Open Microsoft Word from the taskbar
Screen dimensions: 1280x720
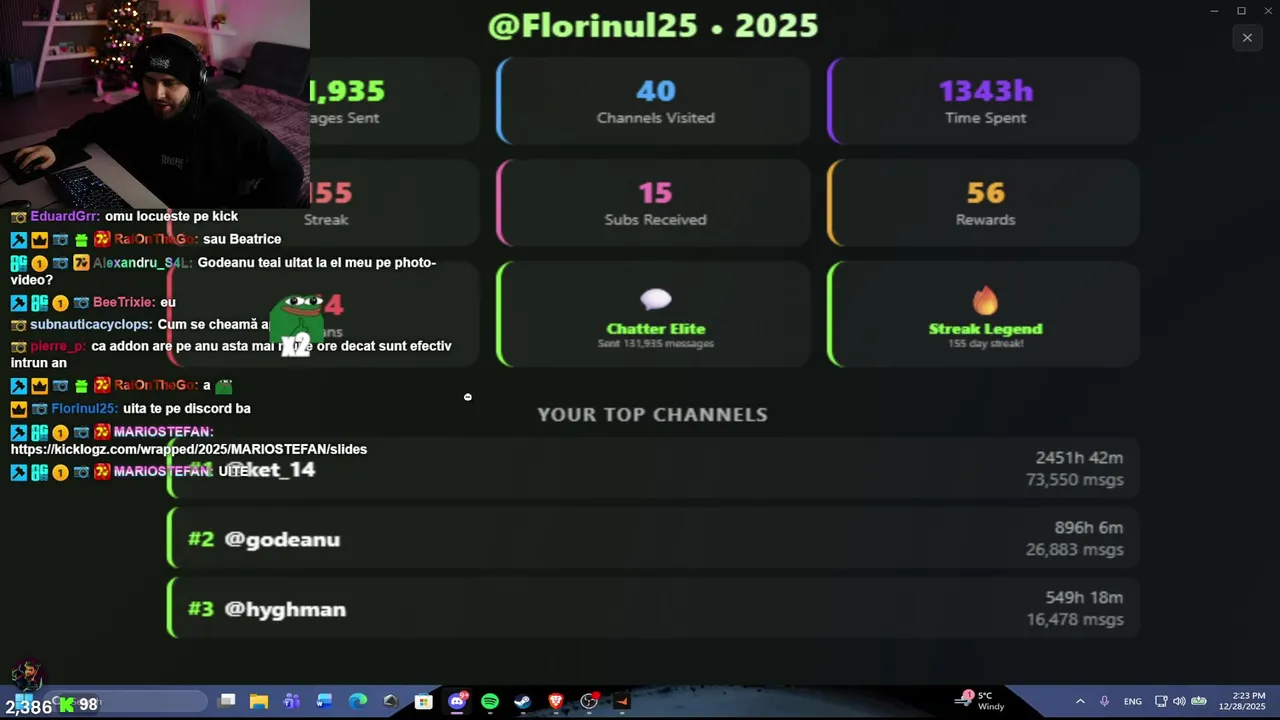(324, 701)
